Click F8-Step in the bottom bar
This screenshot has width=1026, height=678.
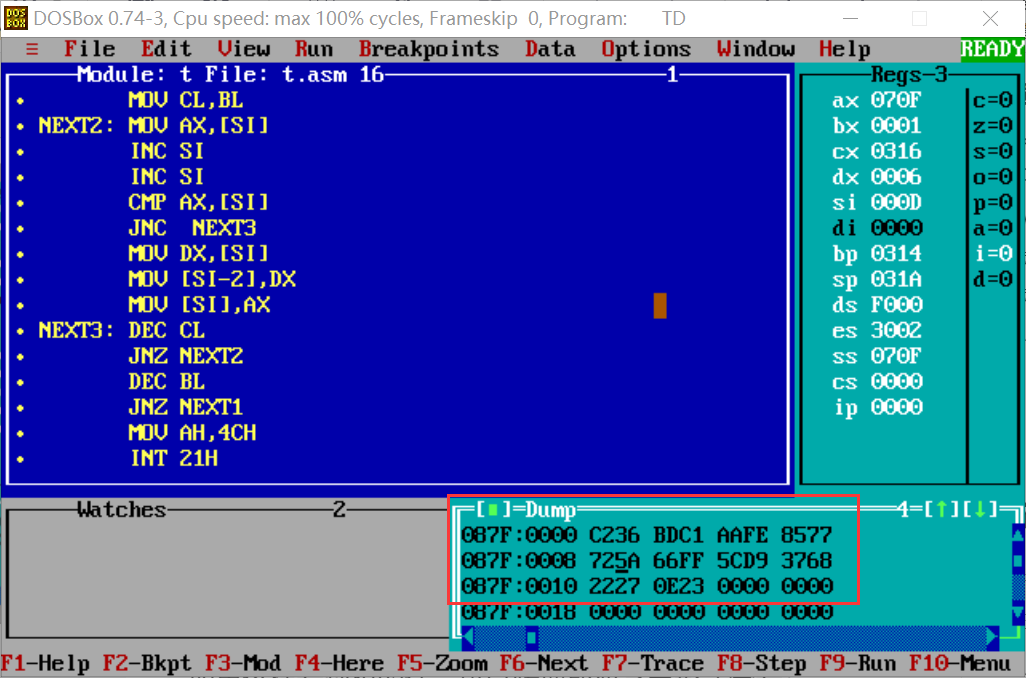click(x=761, y=664)
